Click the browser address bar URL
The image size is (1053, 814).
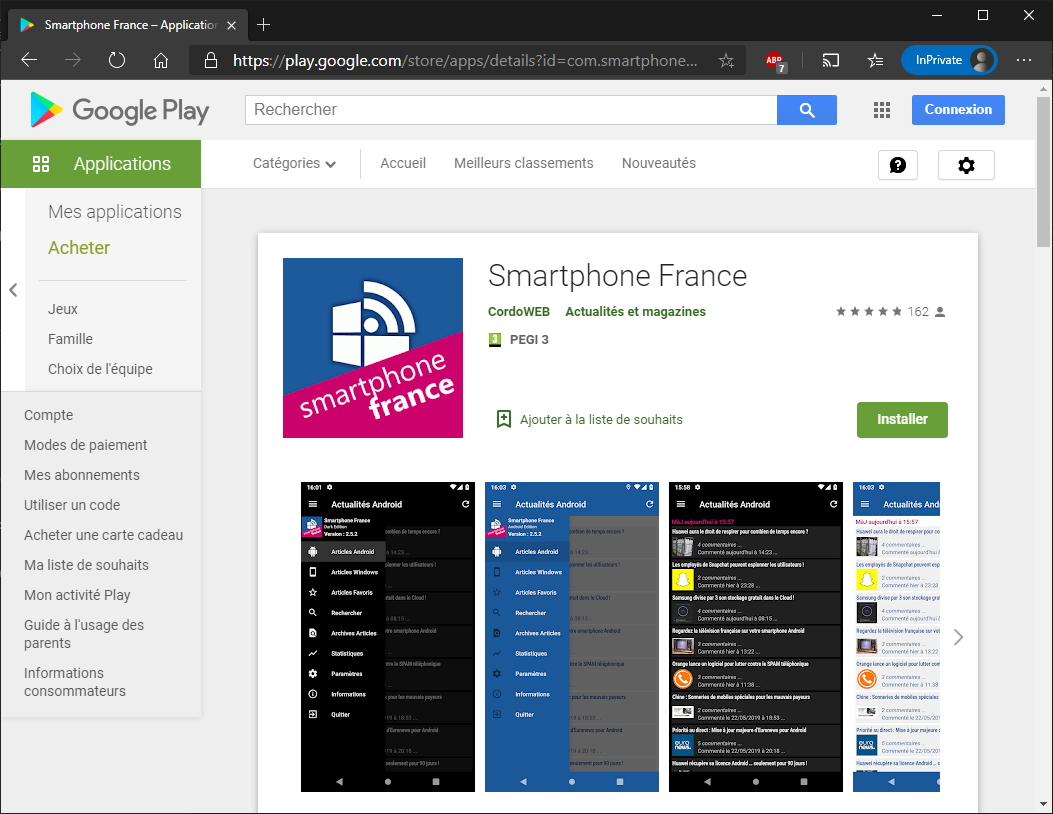point(465,60)
